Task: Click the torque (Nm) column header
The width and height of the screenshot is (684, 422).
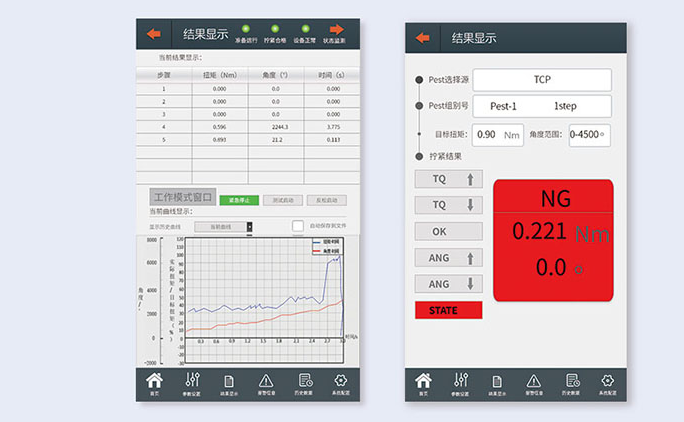Action: coord(220,75)
